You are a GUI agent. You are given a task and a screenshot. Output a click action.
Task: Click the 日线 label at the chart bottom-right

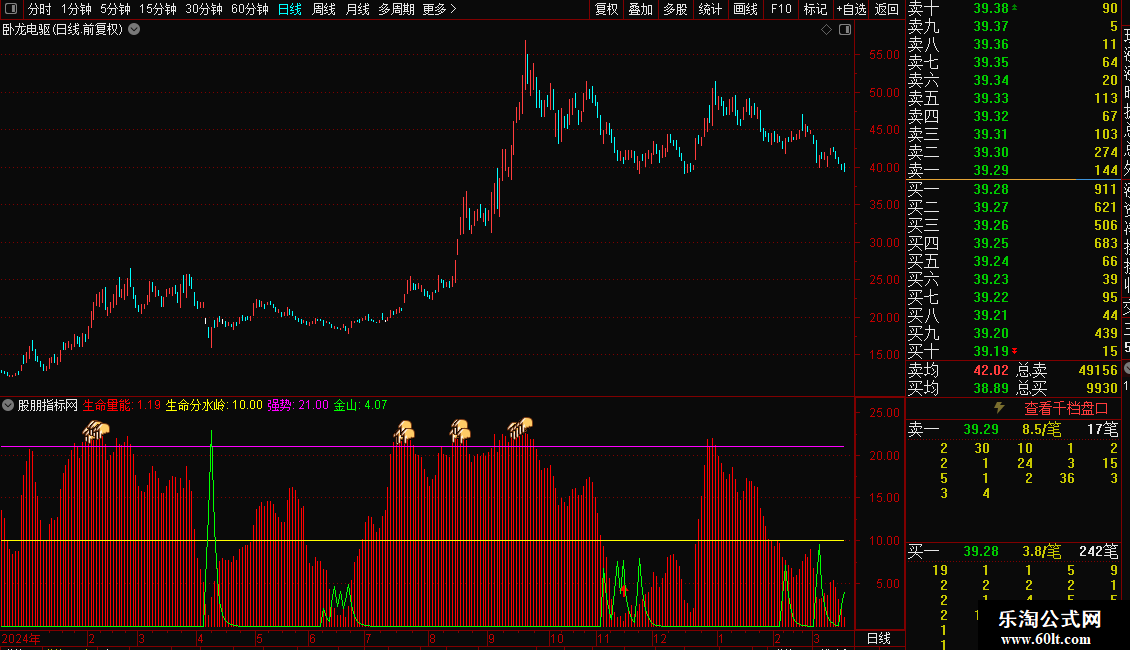pos(878,638)
